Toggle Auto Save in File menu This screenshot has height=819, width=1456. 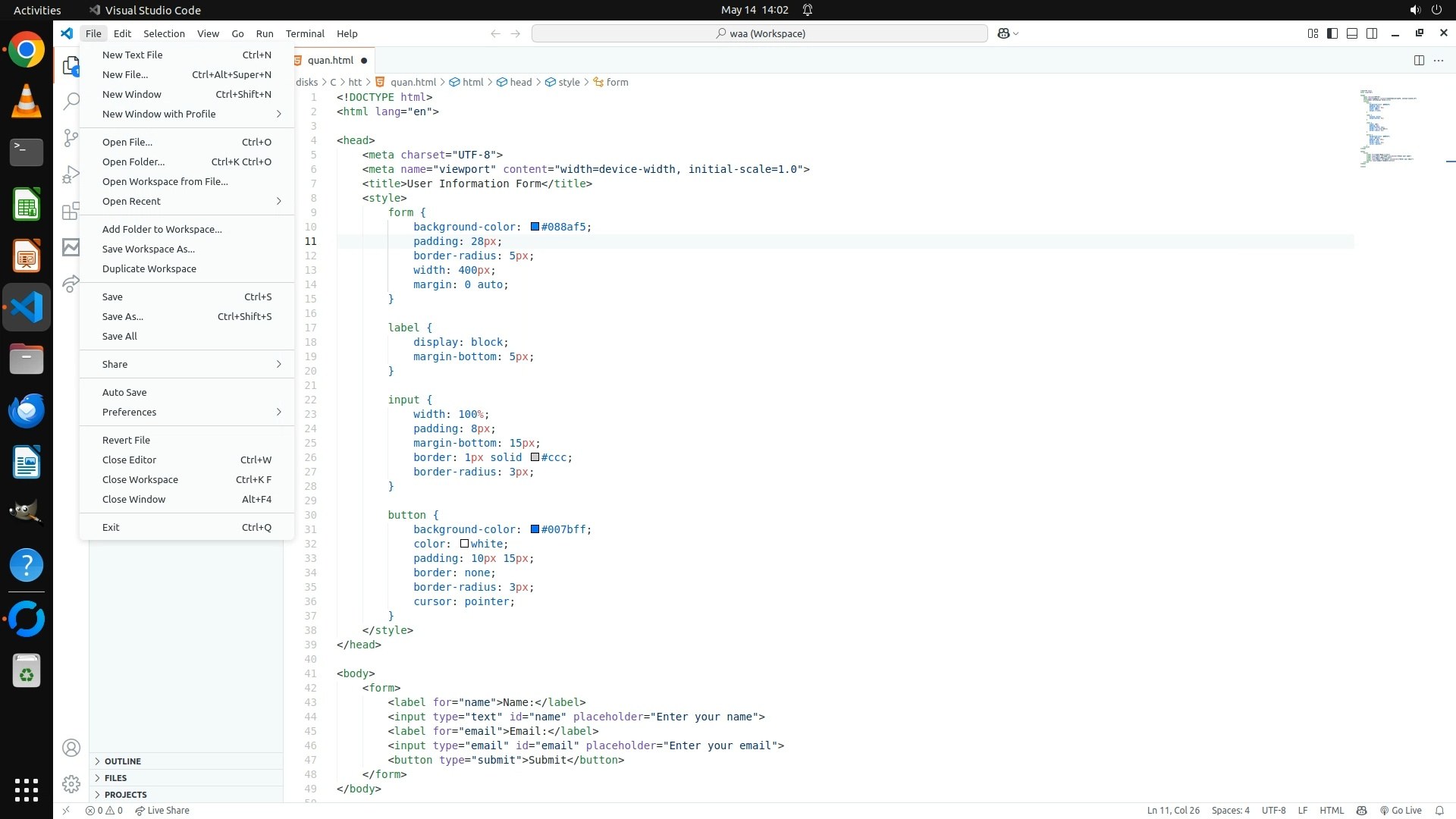124,392
